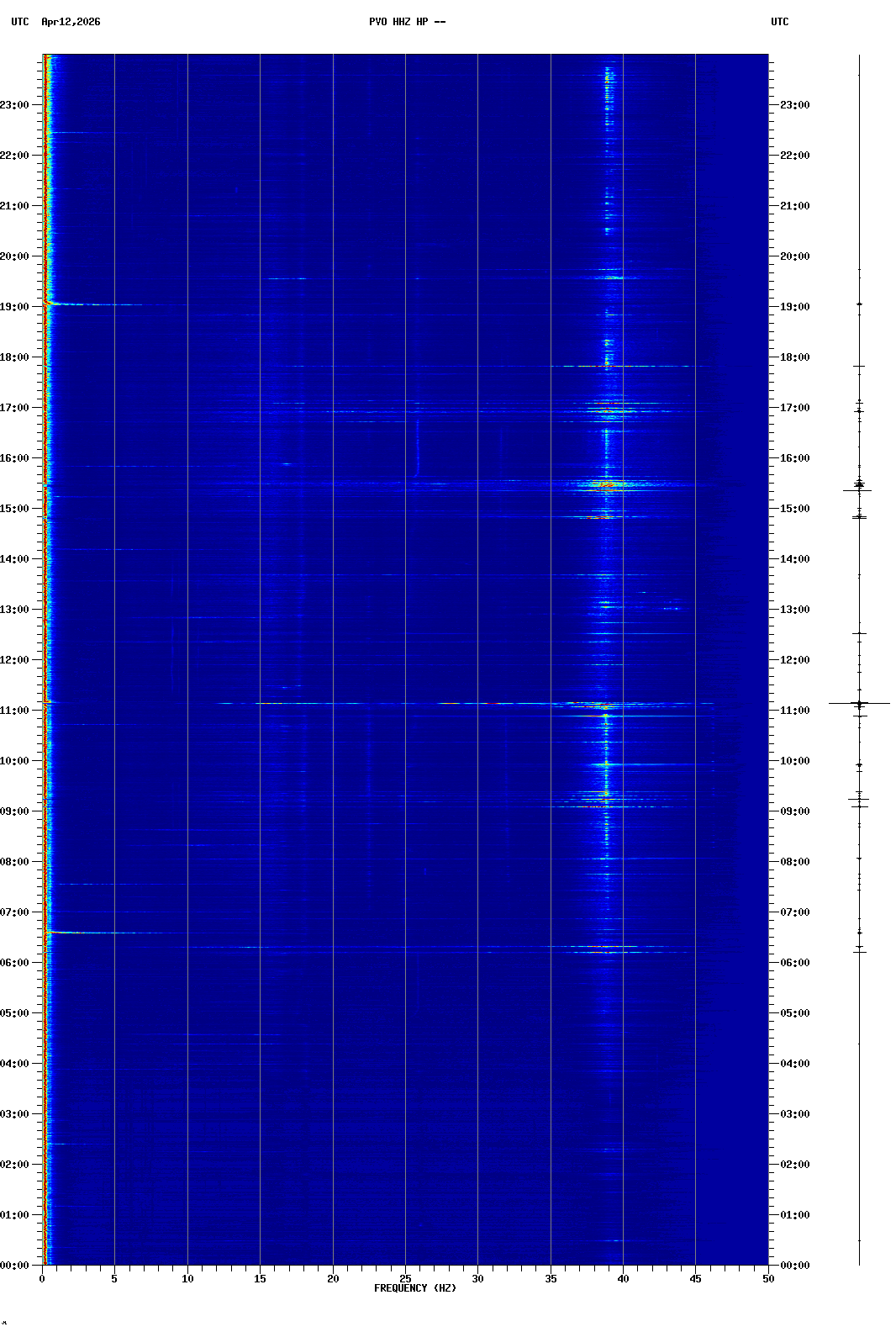The width and height of the screenshot is (896, 1332).
Task: Click the largest seismogram spike near 11:00
Action: pos(859,703)
